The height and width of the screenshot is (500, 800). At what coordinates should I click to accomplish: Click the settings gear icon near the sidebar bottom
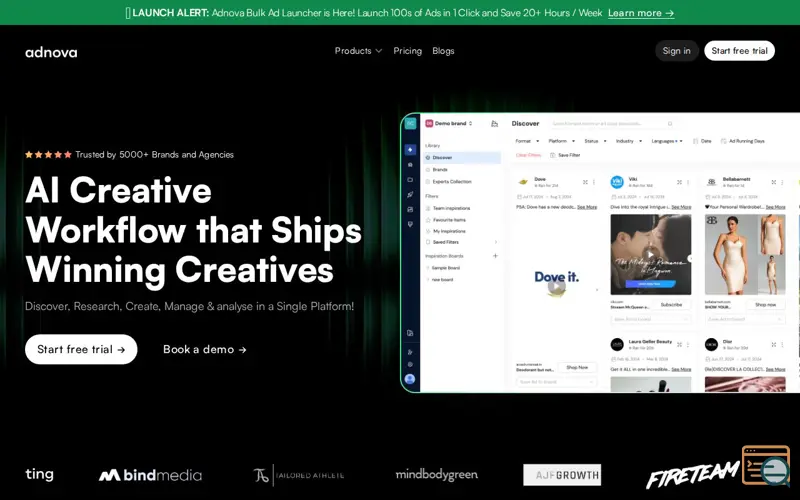(x=410, y=364)
